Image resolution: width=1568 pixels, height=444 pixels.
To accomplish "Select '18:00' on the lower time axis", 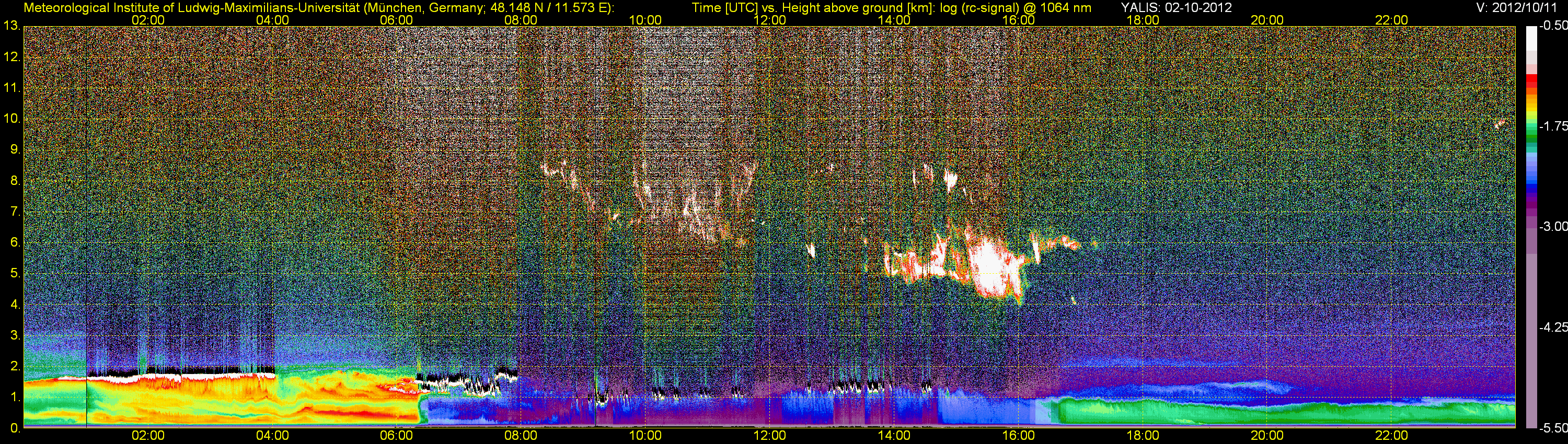I will [x=1143, y=436].
